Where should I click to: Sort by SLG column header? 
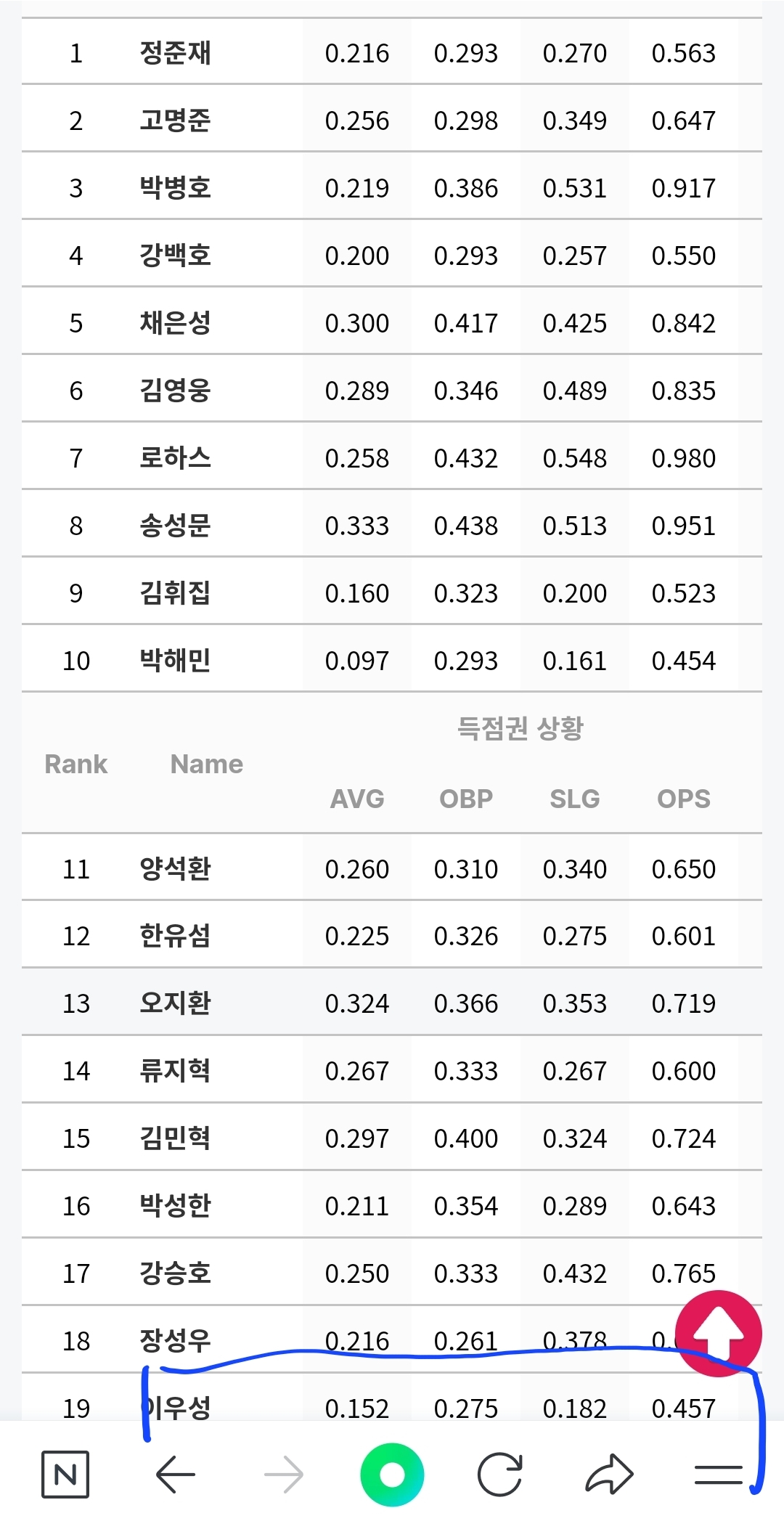coord(575,799)
